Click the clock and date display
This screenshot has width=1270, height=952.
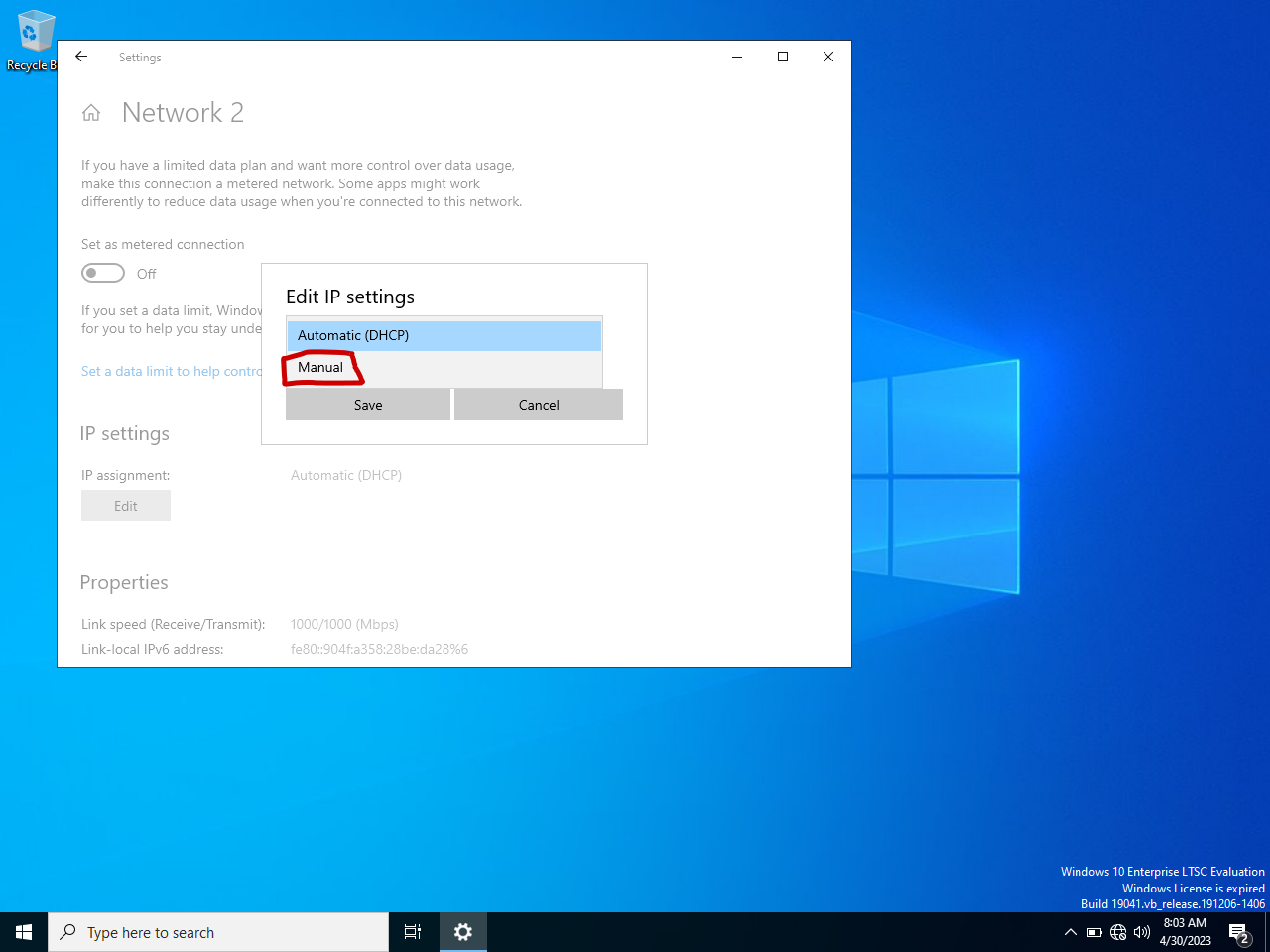click(1185, 932)
